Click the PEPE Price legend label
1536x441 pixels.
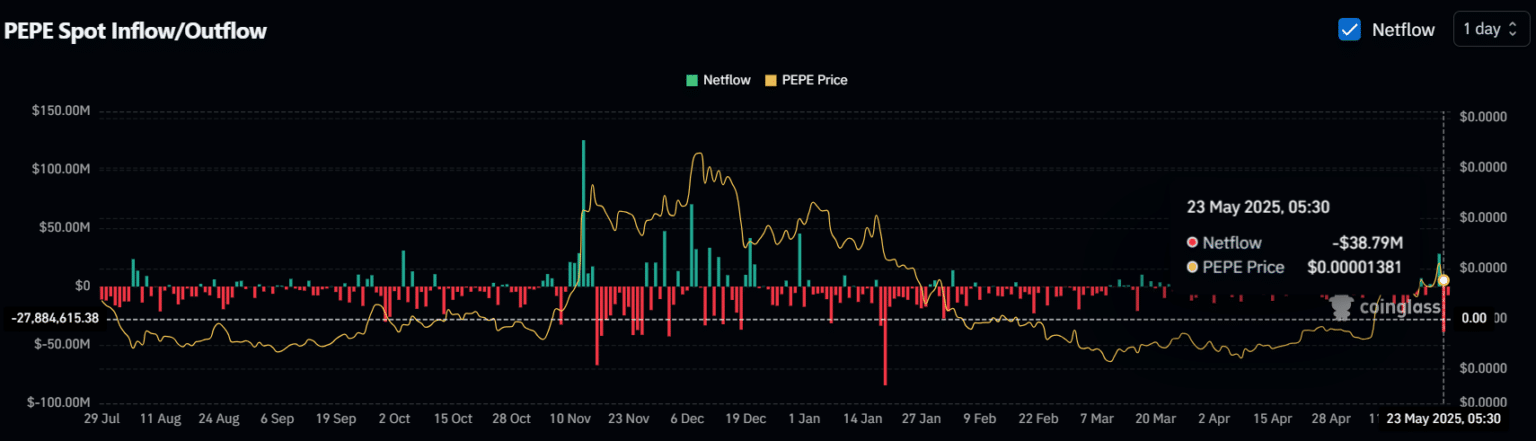point(813,80)
